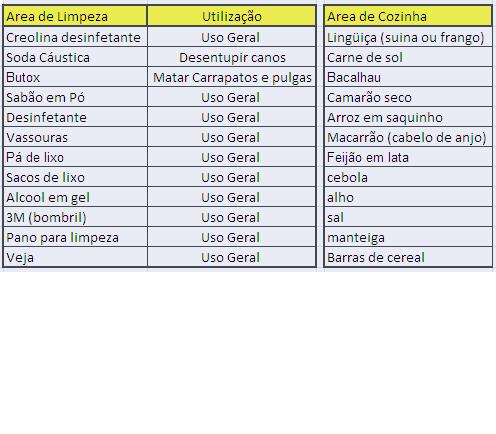Select the 'Desentupir canos' cell
This screenshot has height=434, width=496.
(x=232, y=57)
